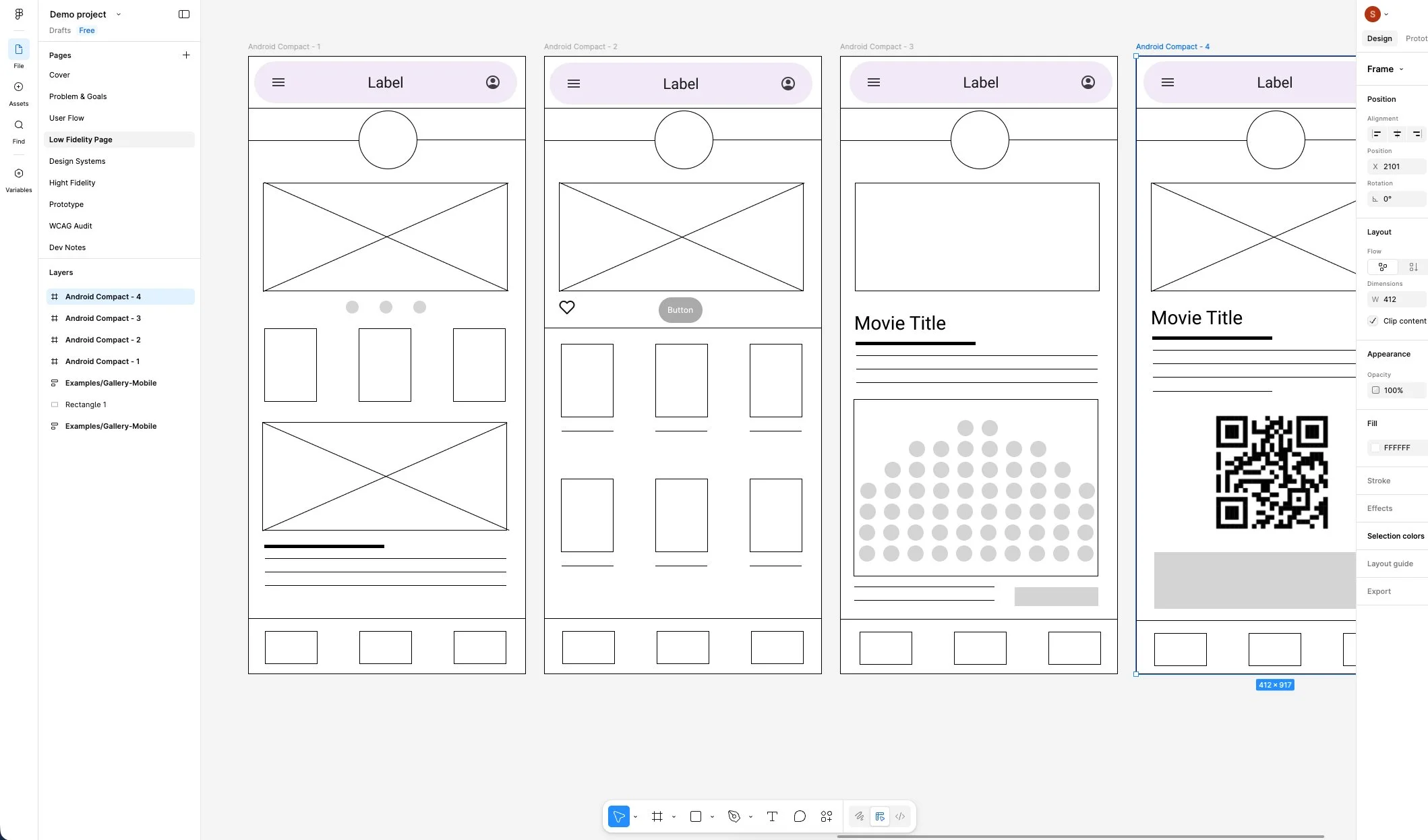Open the Demo project dropdown
Viewport: 1428px width, 840px height.
pyautogui.click(x=119, y=14)
